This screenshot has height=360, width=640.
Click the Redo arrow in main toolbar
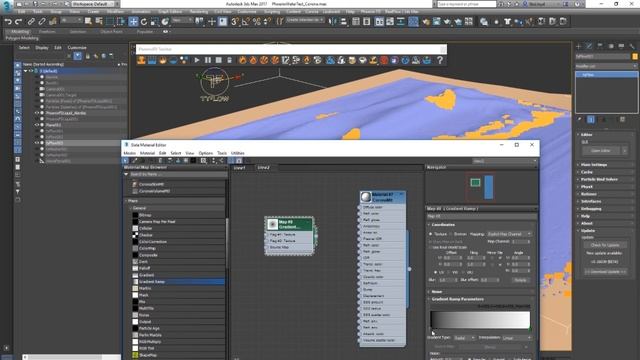[18, 22]
